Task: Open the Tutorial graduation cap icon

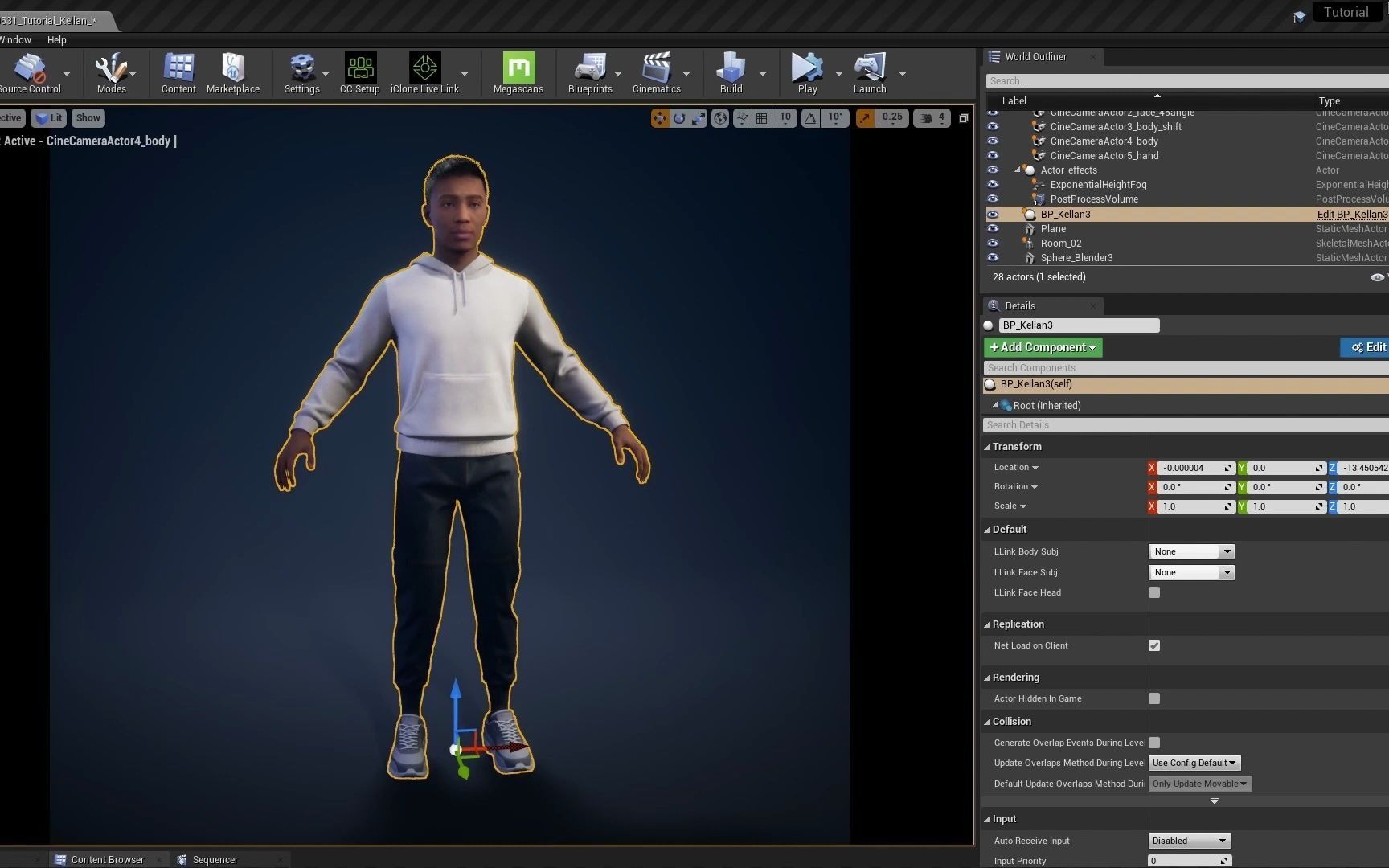Action: 1300,15
